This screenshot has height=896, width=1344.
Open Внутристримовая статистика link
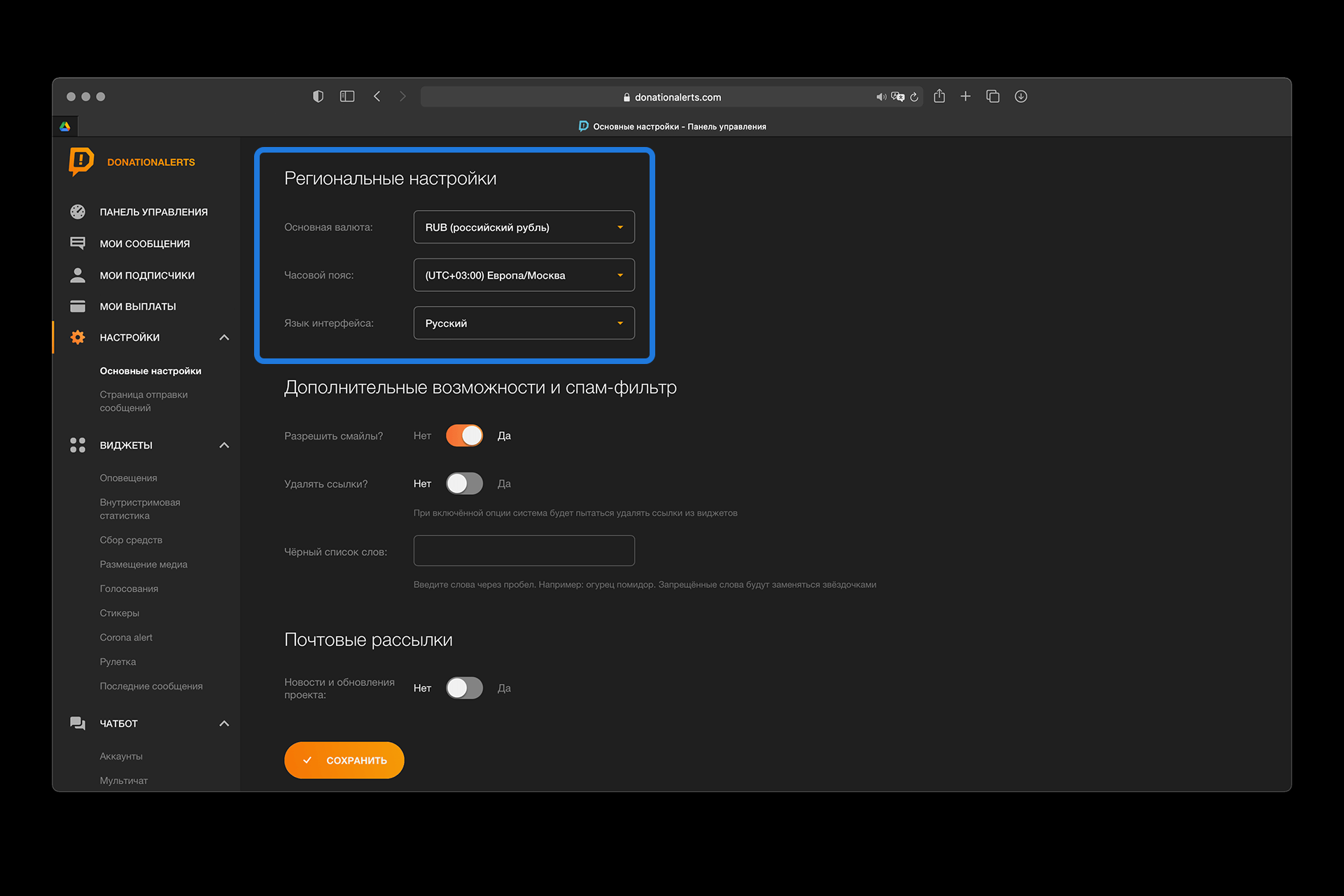(140, 509)
